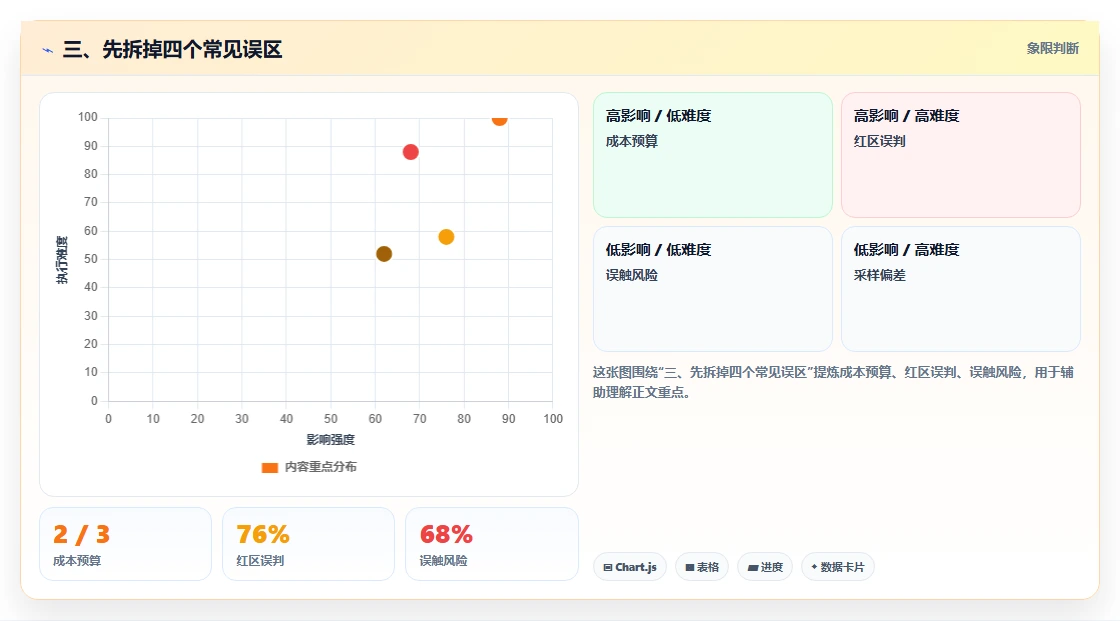Open the 76% 红区误判 stat card

point(309,544)
